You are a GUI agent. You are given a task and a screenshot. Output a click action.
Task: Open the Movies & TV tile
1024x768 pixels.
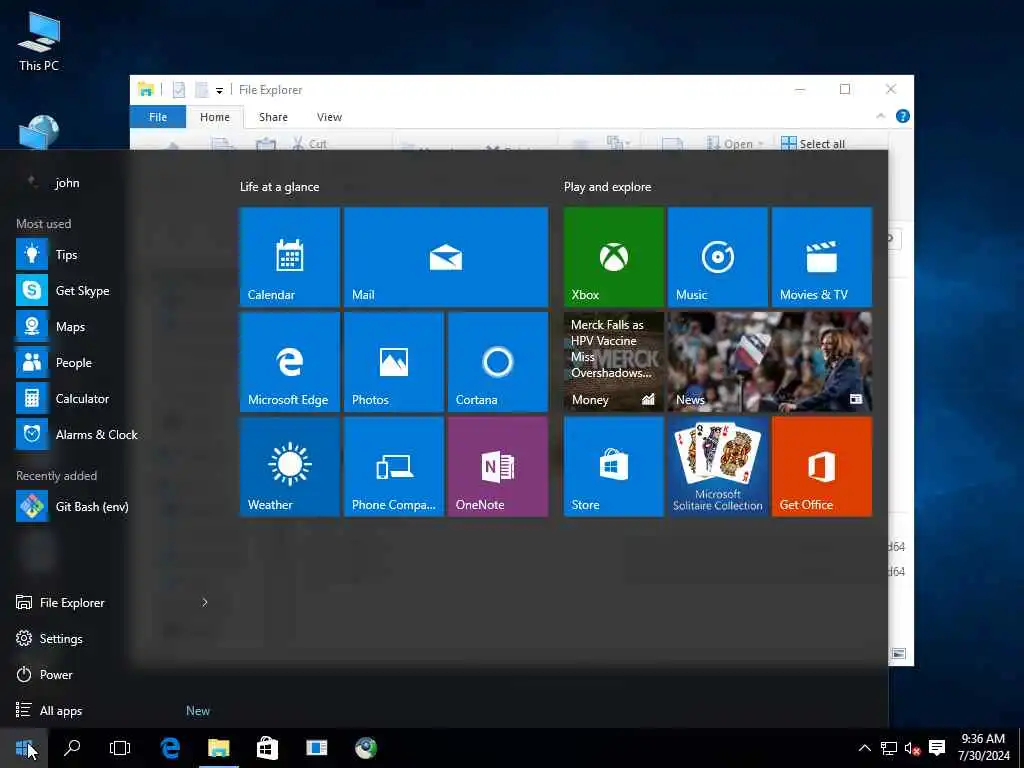tap(822, 257)
